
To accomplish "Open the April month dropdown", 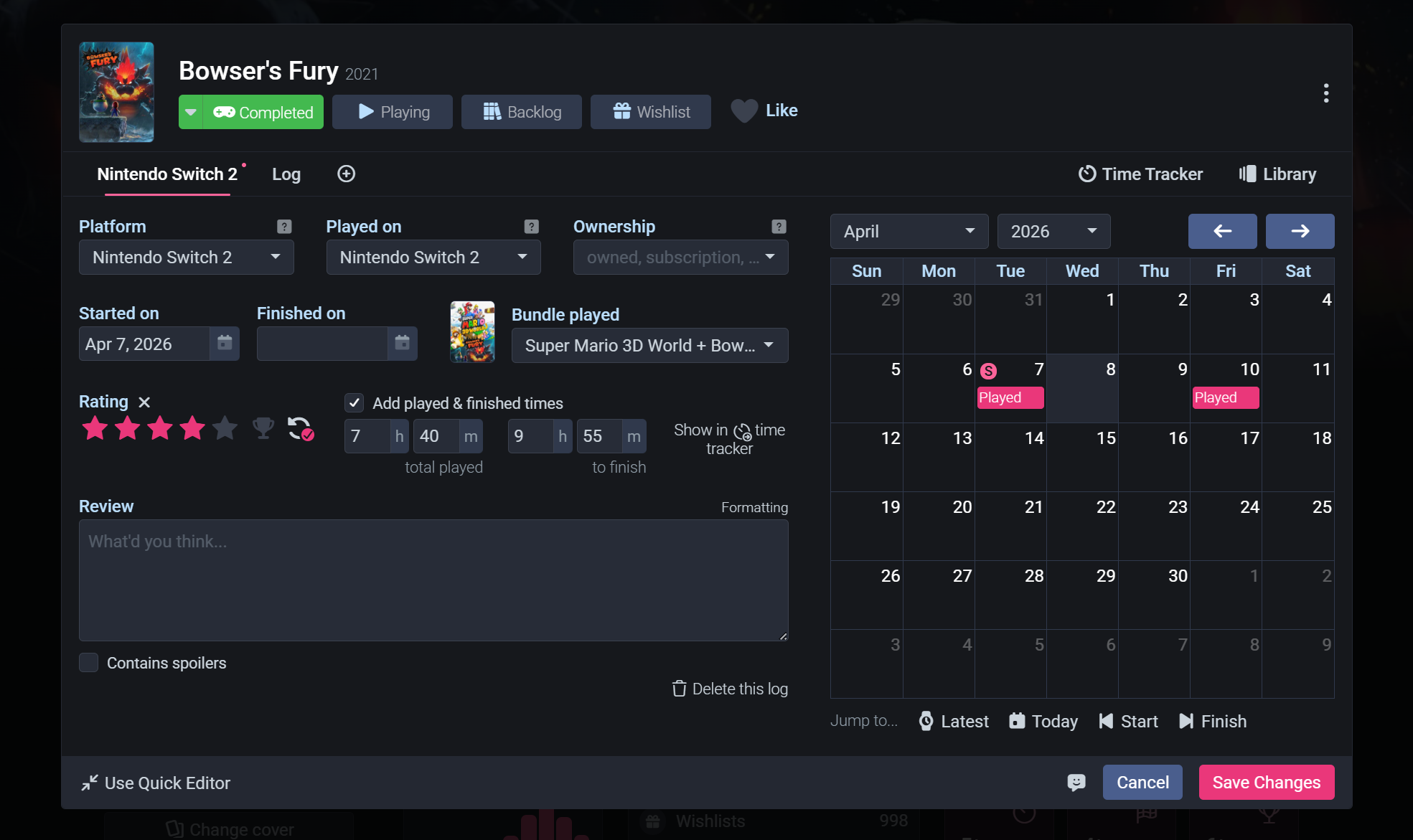I will coord(909,231).
